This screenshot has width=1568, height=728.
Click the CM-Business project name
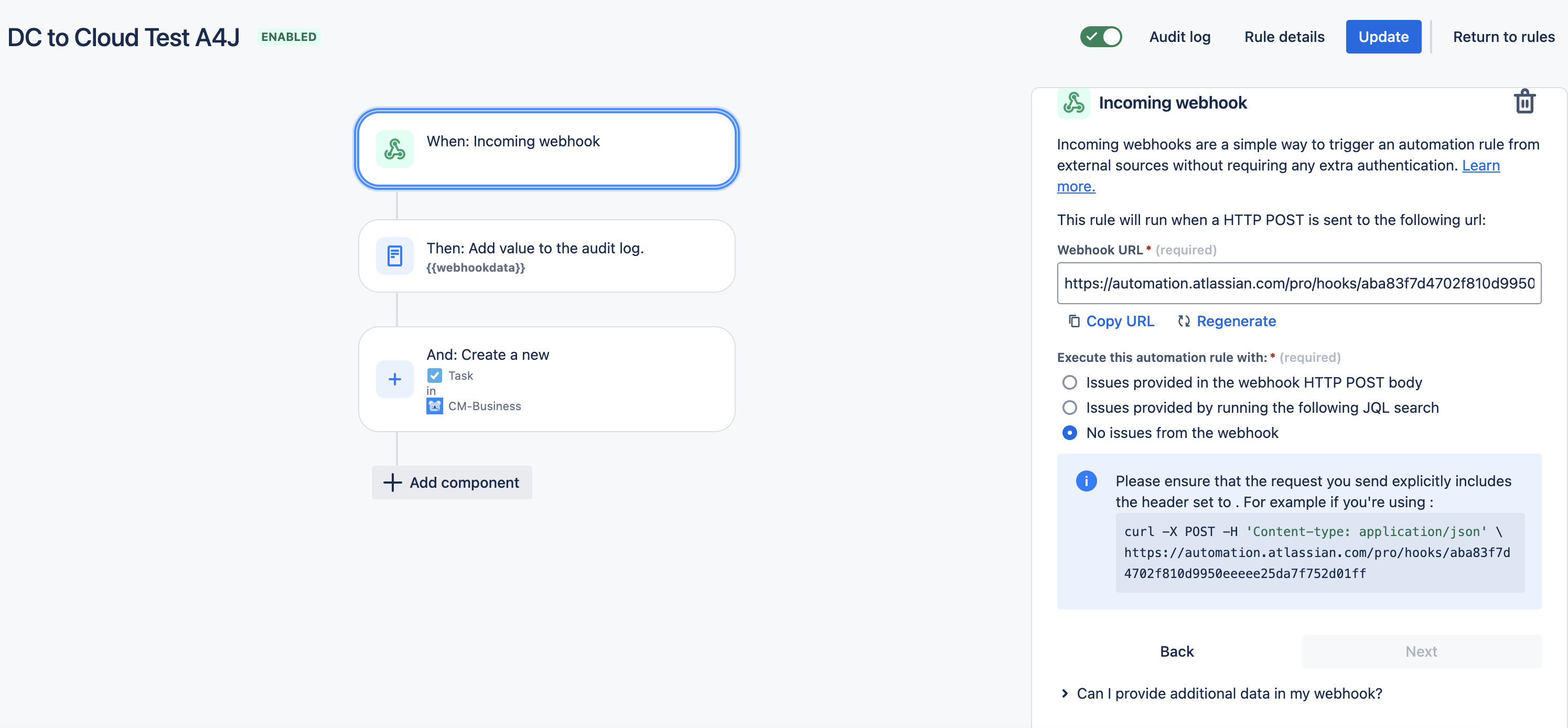pyautogui.click(x=485, y=406)
